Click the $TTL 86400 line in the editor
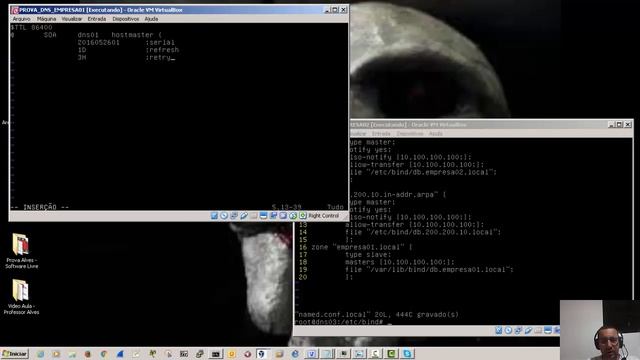Viewport: 640px width, 360px height. tap(31, 27)
